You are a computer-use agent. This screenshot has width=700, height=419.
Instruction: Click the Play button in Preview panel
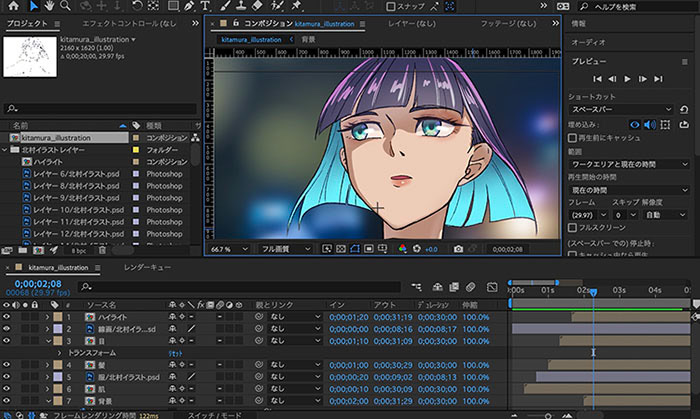627,79
